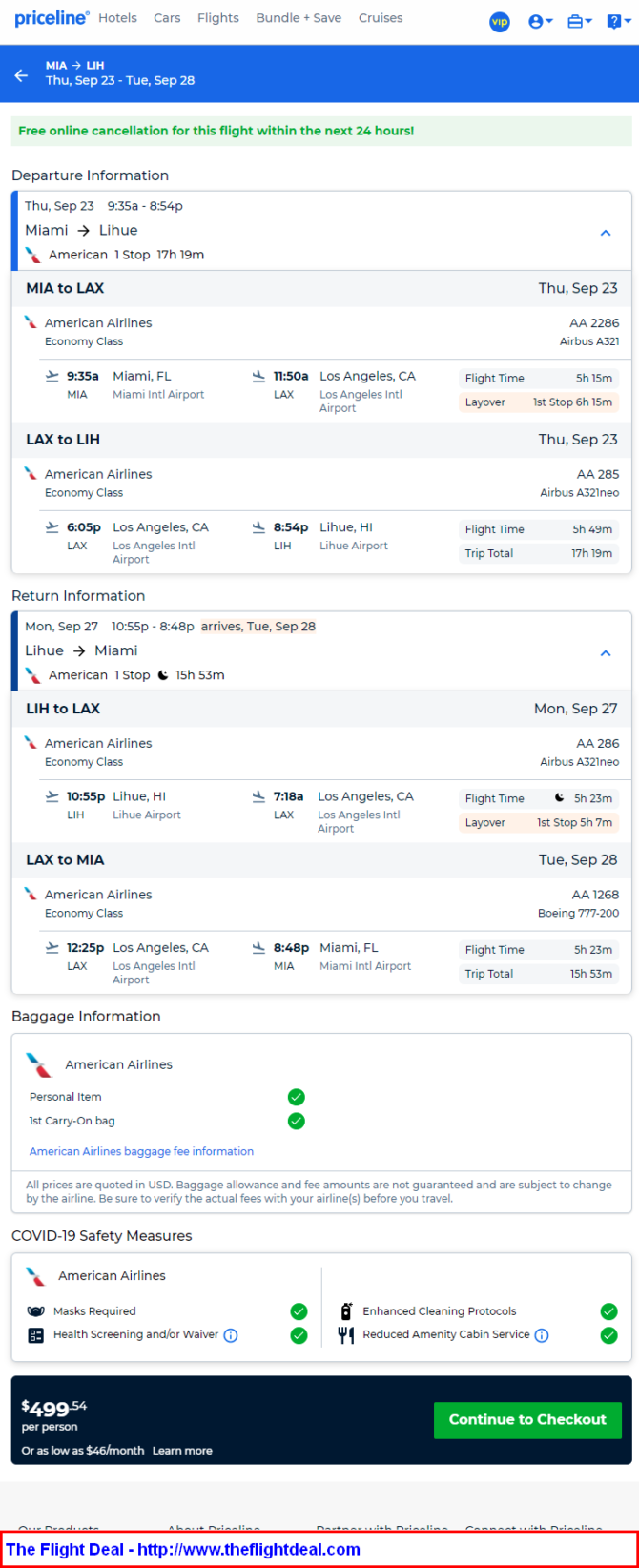Open the Hotels tab in top navigation

pyautogui.click(x=117, y=18)
